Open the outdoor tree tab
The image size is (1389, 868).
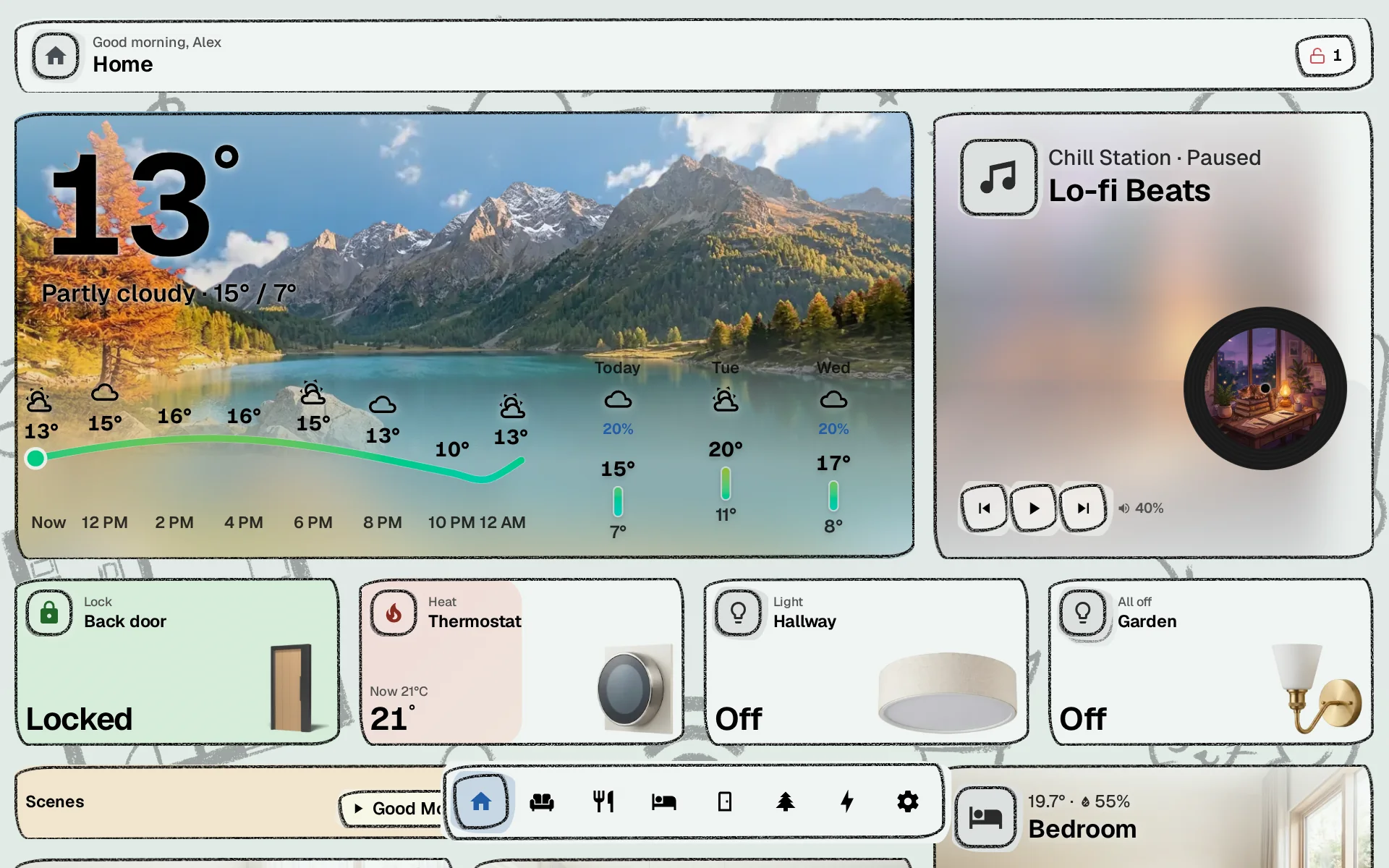pyautogui.click(x=786, y=801)
